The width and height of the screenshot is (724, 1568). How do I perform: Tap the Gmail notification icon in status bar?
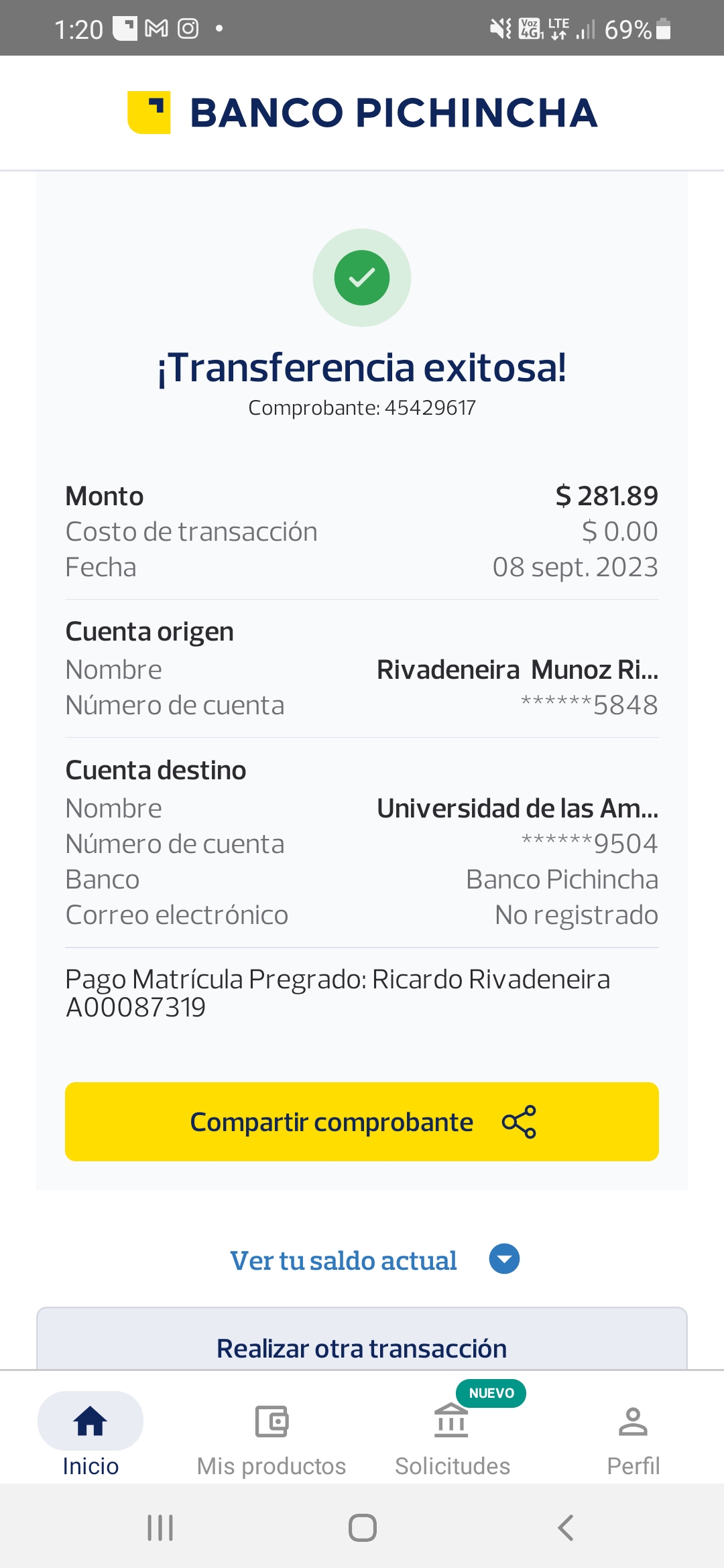[156, 29]
